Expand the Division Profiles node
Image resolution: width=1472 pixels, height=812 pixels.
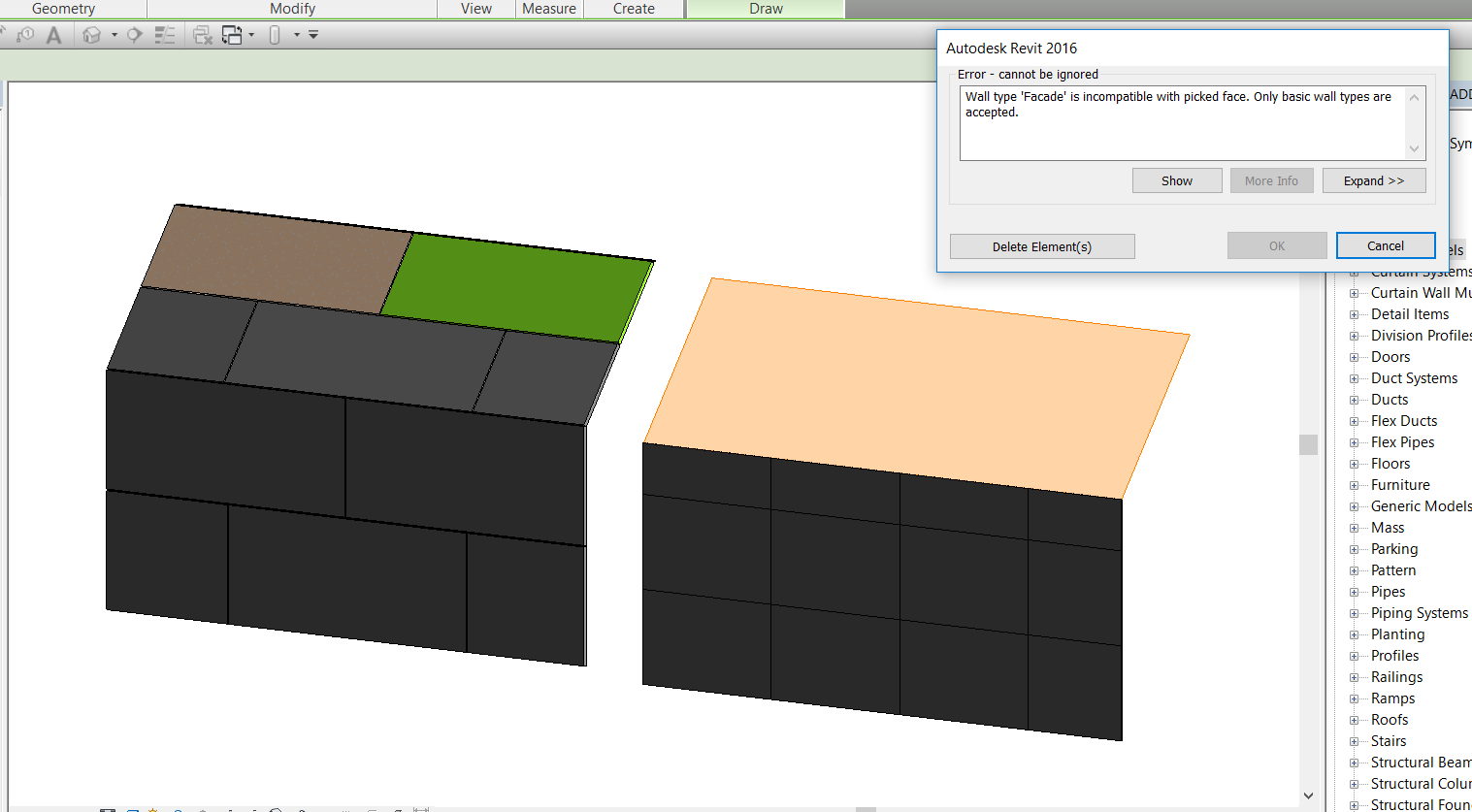coord(1354,336)
